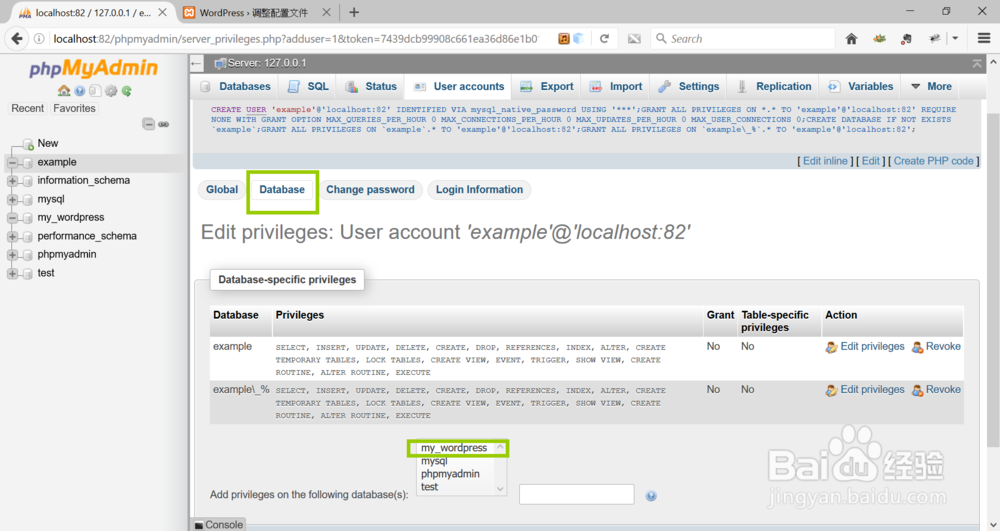Open the More dropdown menu tab
Screen dimensions: 1000x531
931,87
